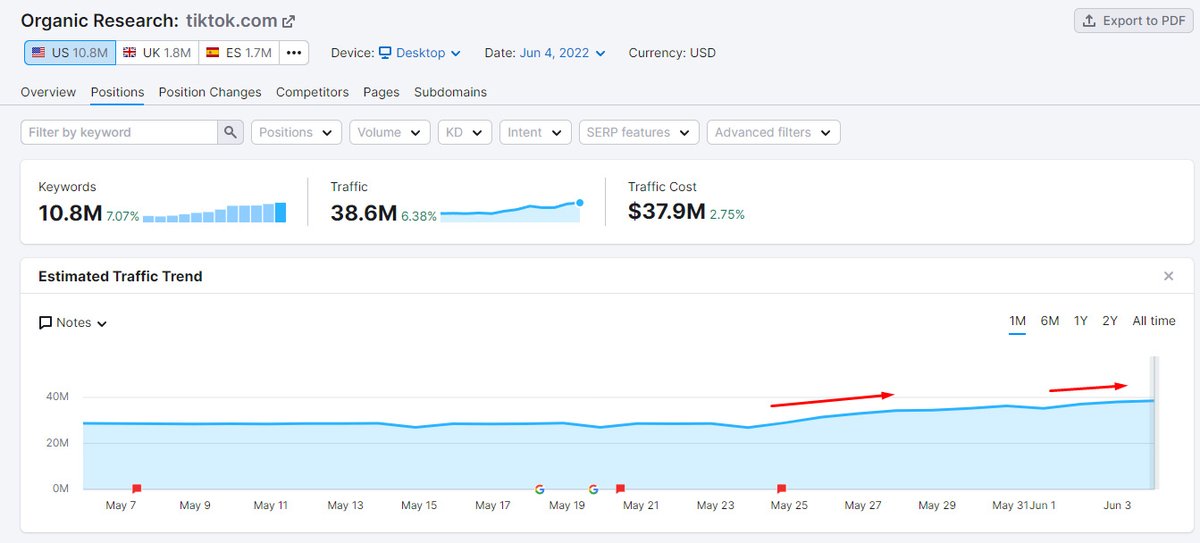
Task: Open the Date Jun 4, 2022 dropdown
Action: coord(562,53)
